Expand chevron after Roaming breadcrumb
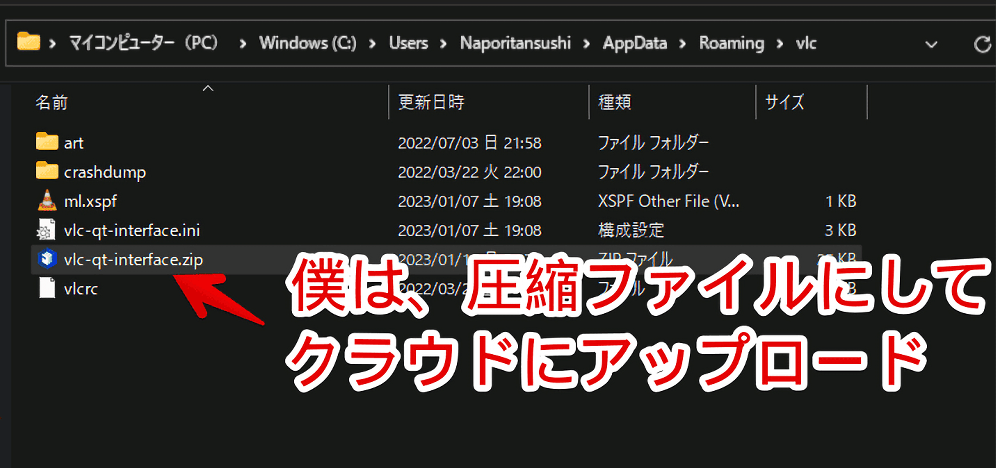The image size is (1000, 468). pyautogui.click(x=780, y=43)
